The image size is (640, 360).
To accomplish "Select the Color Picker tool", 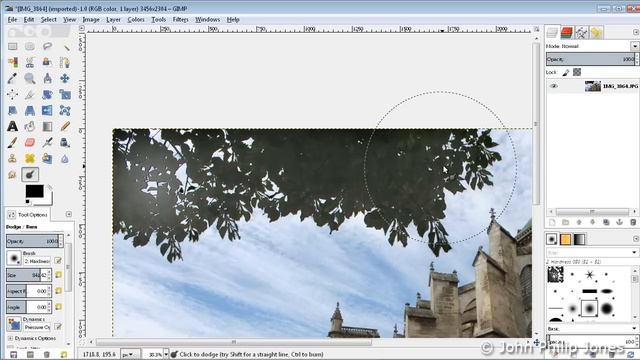I will click(x=13, y=78).
